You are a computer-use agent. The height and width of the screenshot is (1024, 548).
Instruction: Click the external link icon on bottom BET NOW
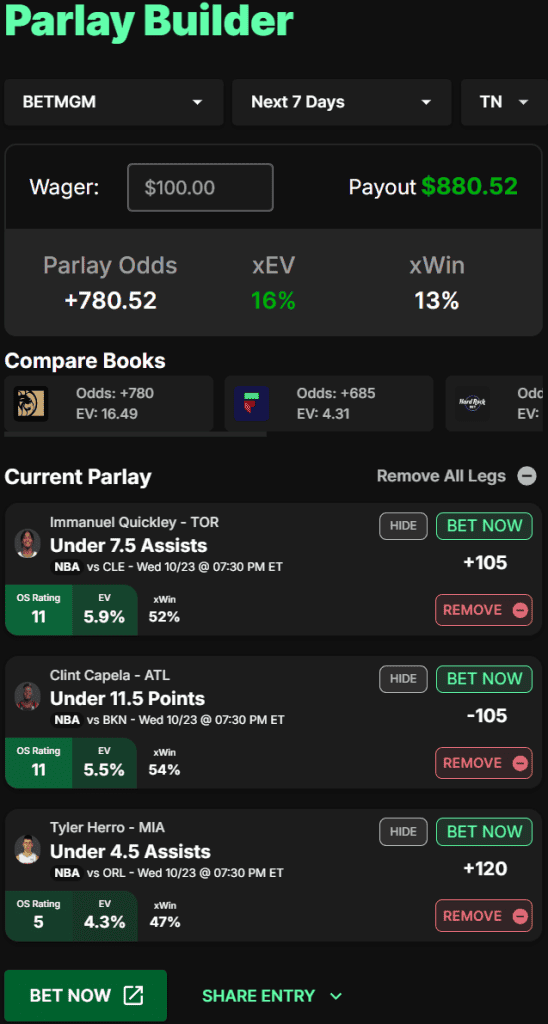point(133,995)
